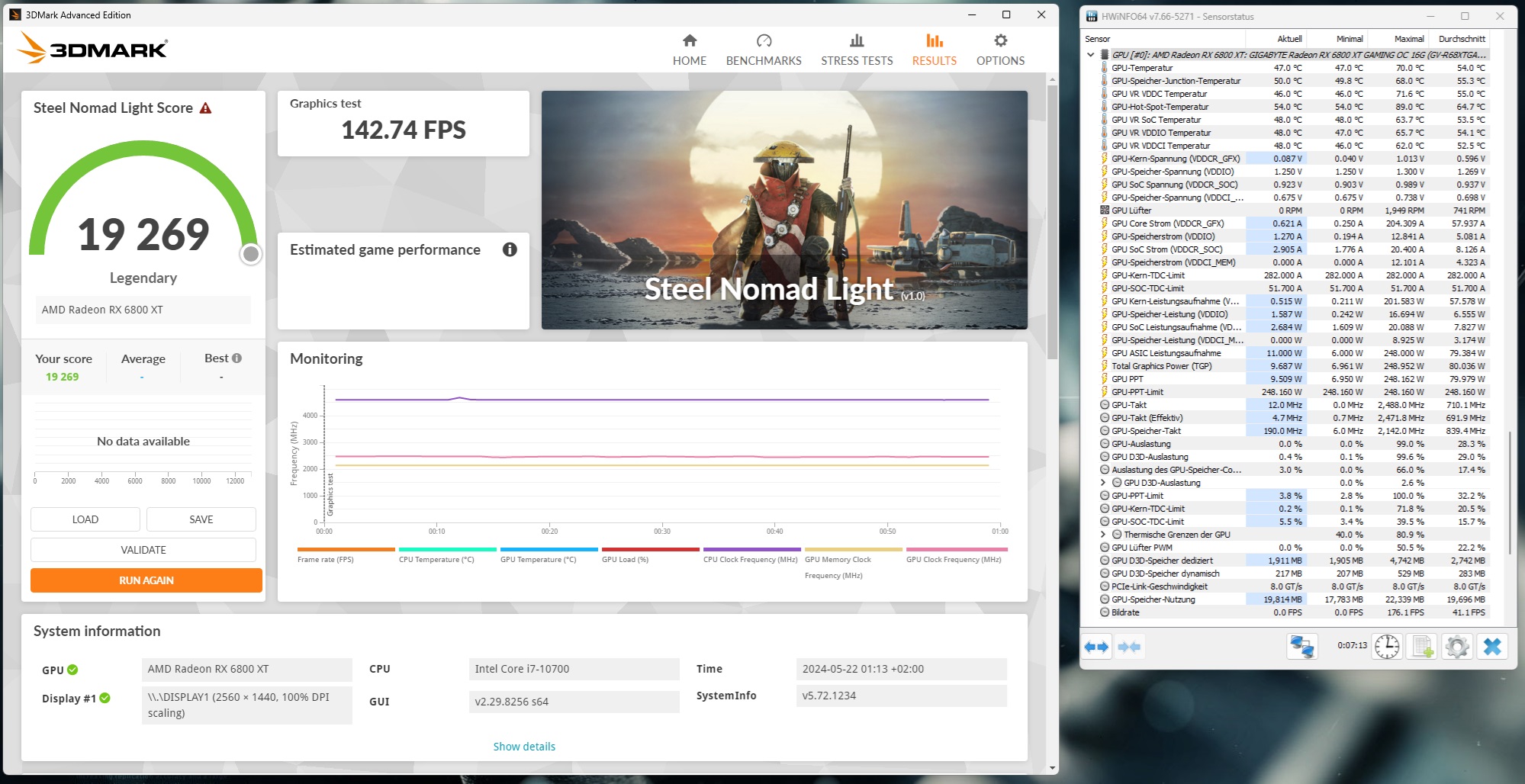Click HWiNFO expand window arrows button
This screenshot has width=1525, height=784.
click(x=1096, y=647)
